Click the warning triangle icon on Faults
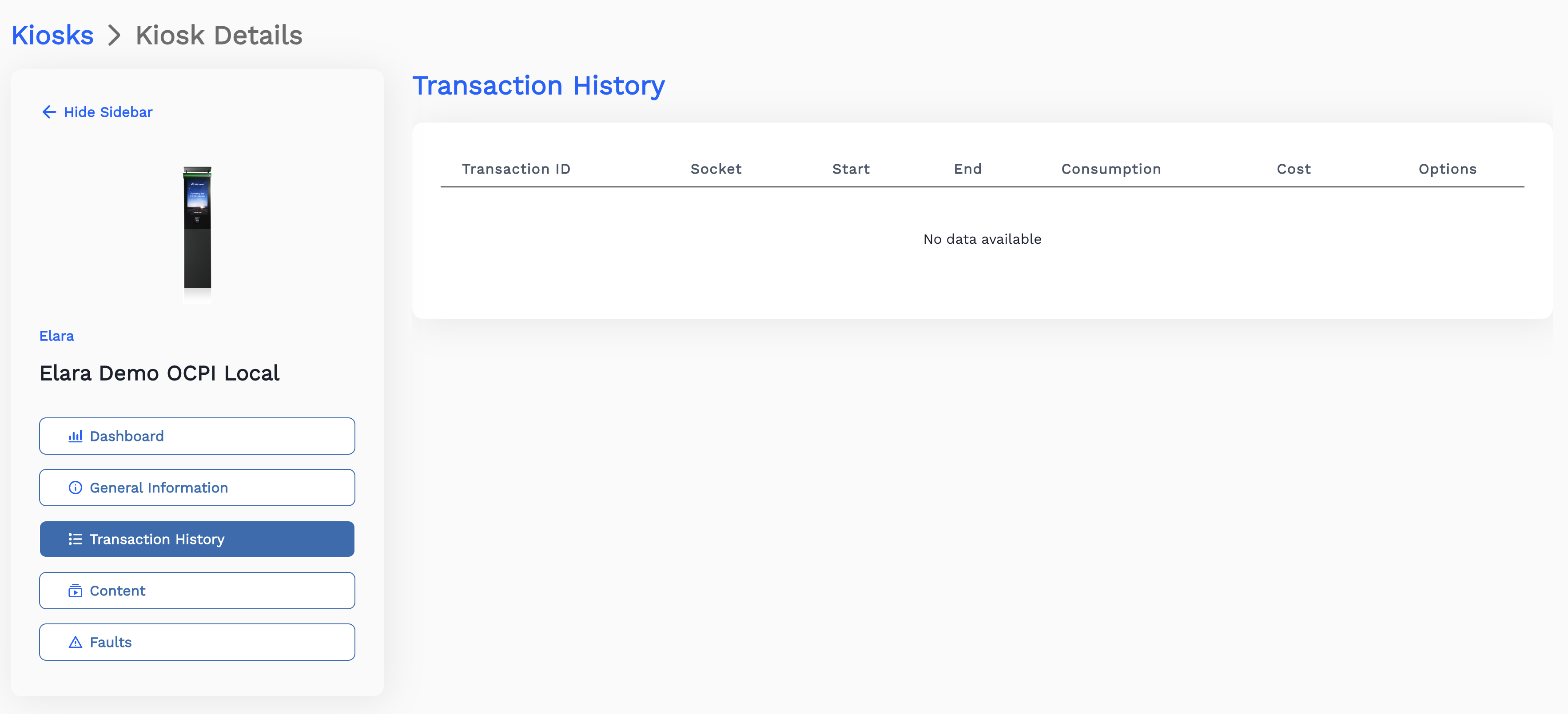 (76, 642)
